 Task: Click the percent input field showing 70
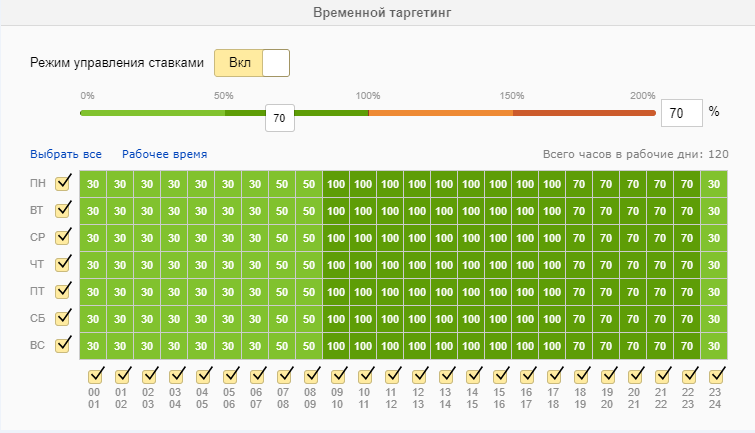tap(681, 113)
